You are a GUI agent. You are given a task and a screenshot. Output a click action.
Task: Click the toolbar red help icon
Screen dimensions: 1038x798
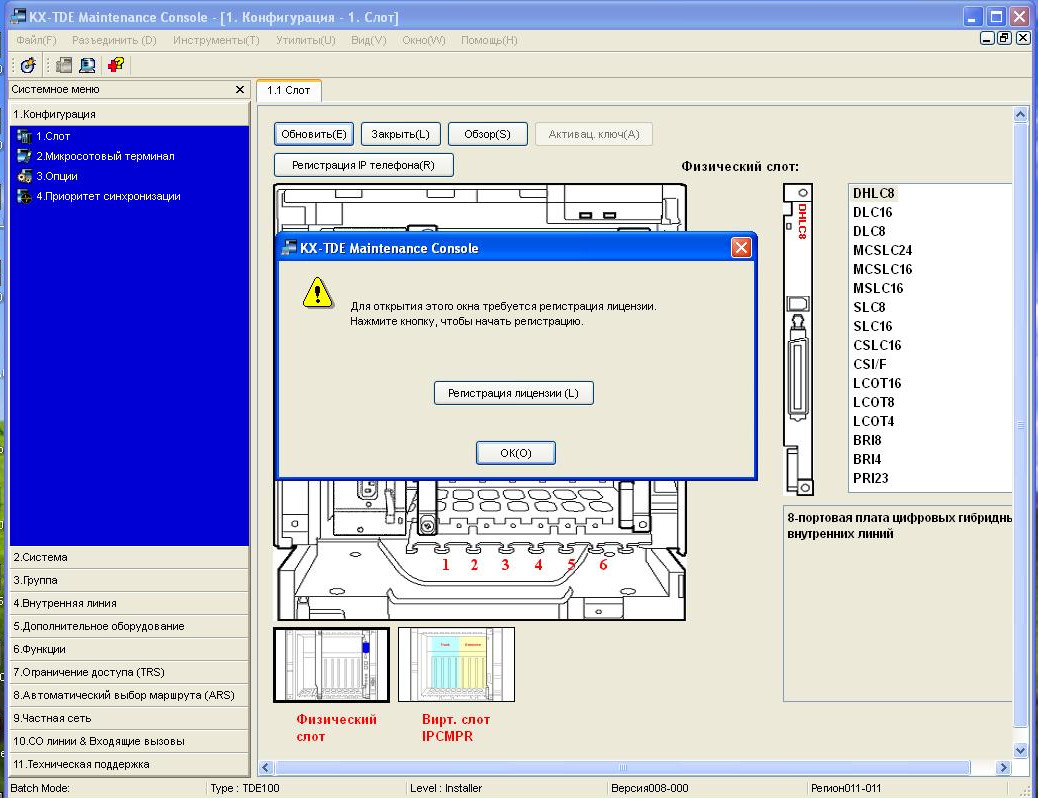[x=116, y=65]
